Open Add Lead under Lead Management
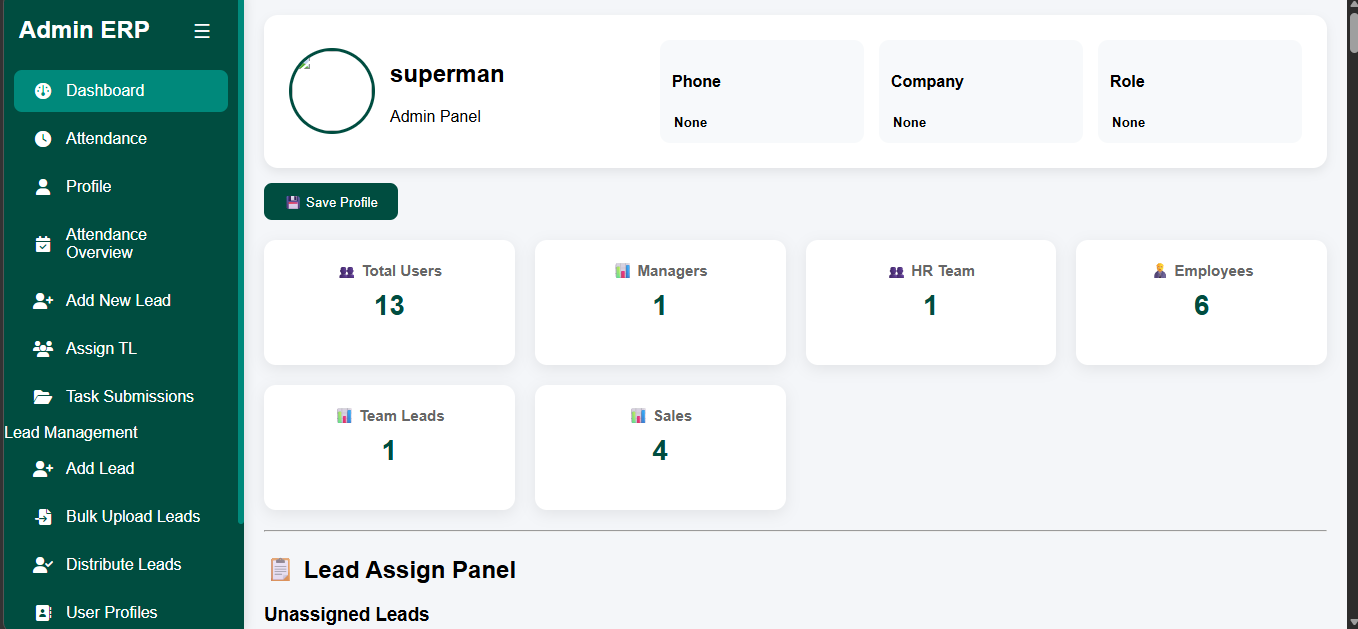Screen dimensions: 1358x629 coord(100,468)
